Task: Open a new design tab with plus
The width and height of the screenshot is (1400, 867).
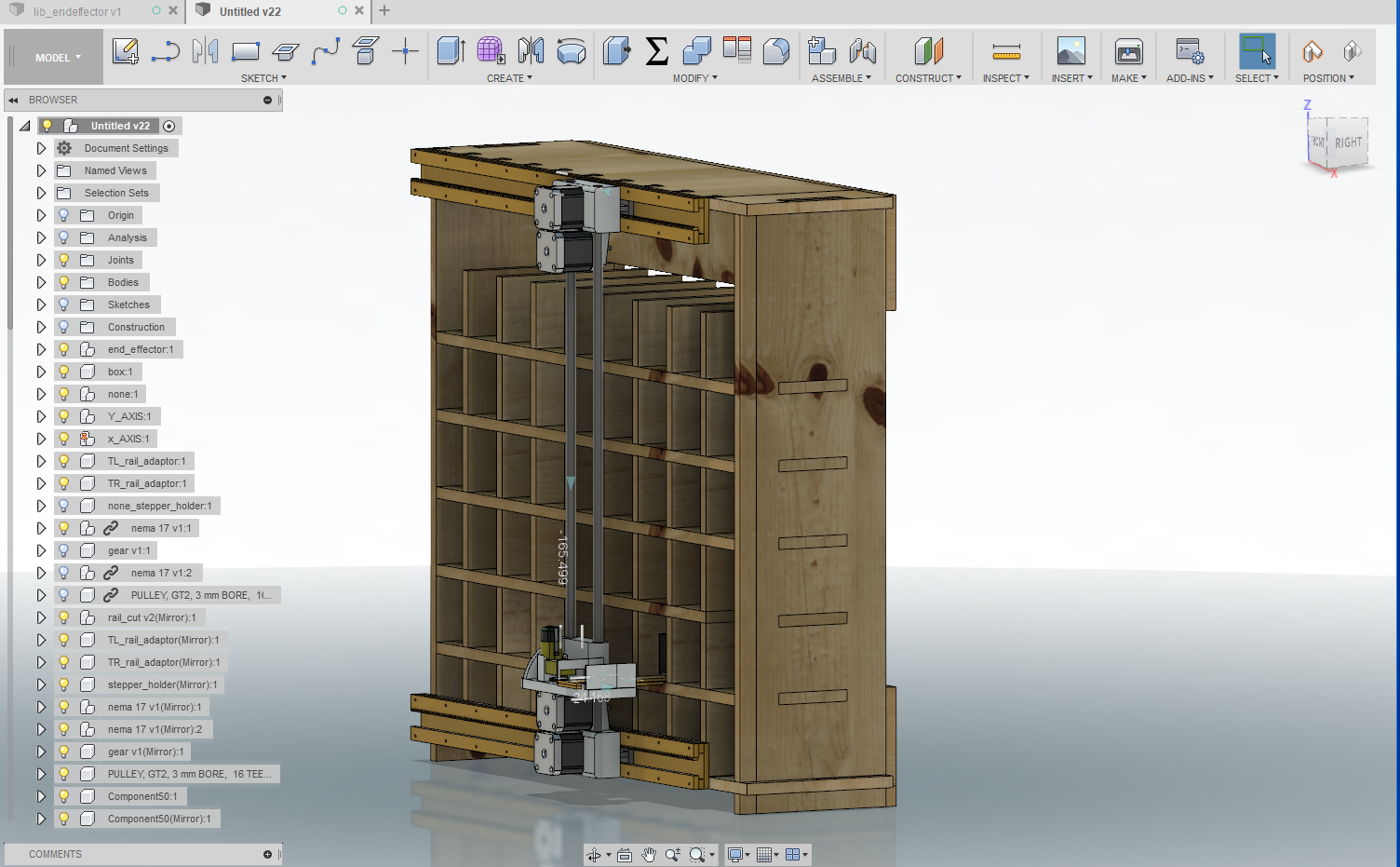Action: (384, 11)
